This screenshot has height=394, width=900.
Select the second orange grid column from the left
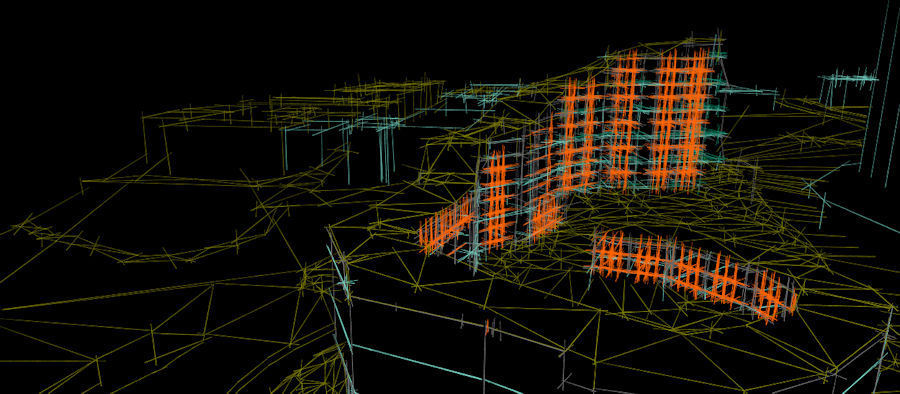click(x=497, y=198)
